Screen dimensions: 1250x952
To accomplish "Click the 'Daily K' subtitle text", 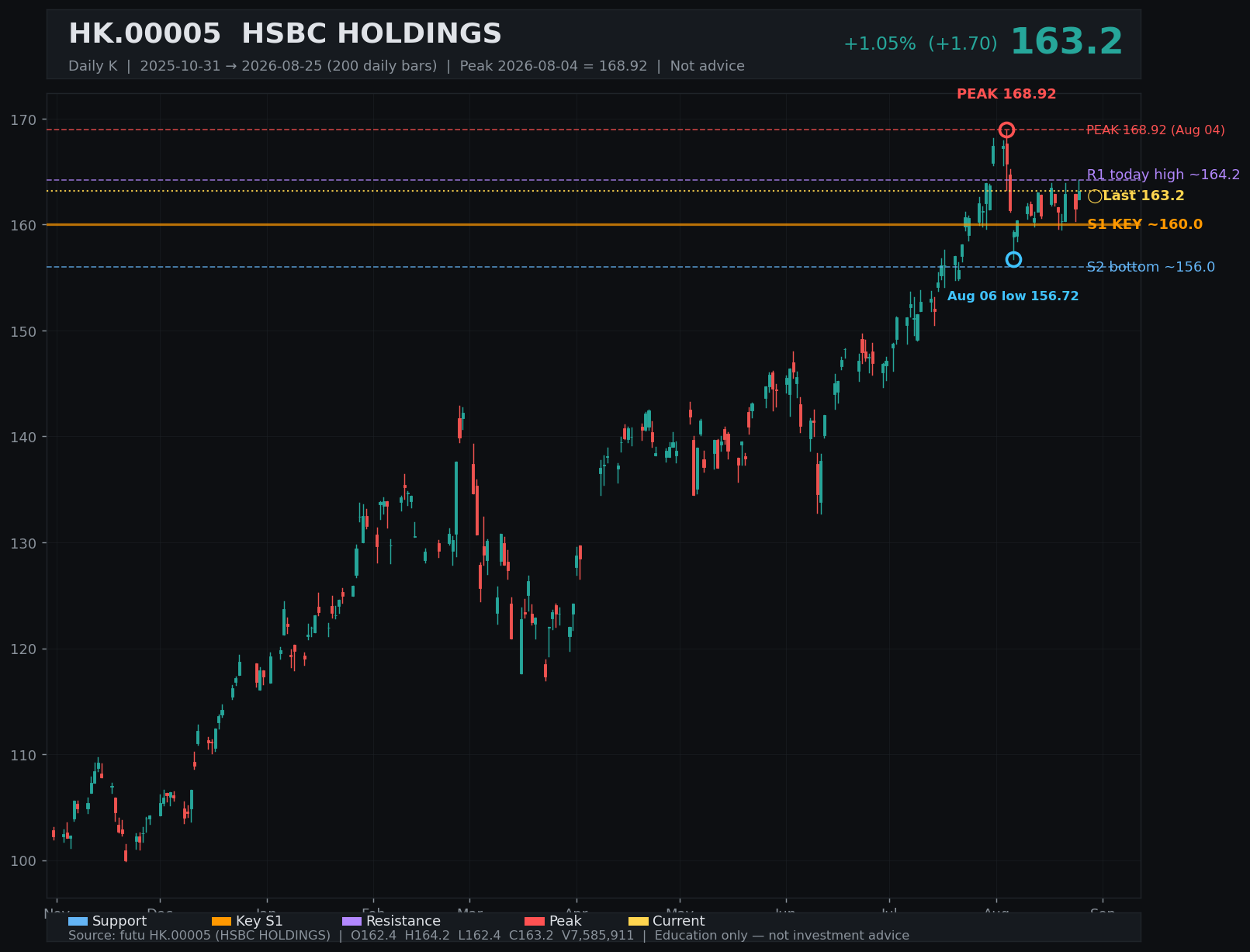I will pyautogui.click(x=92, y=66).
